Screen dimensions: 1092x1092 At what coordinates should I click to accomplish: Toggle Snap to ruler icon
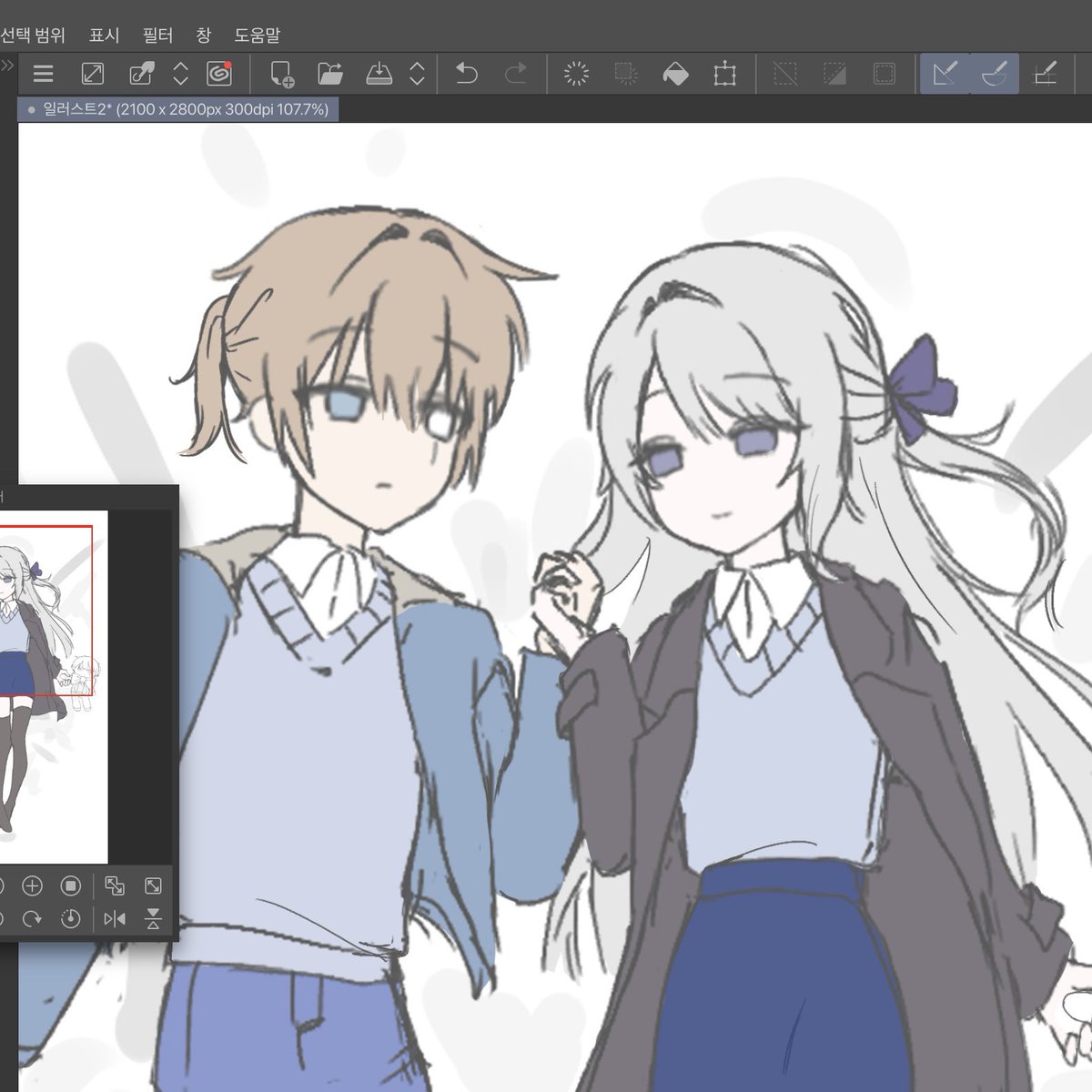[x=945, y=74]
